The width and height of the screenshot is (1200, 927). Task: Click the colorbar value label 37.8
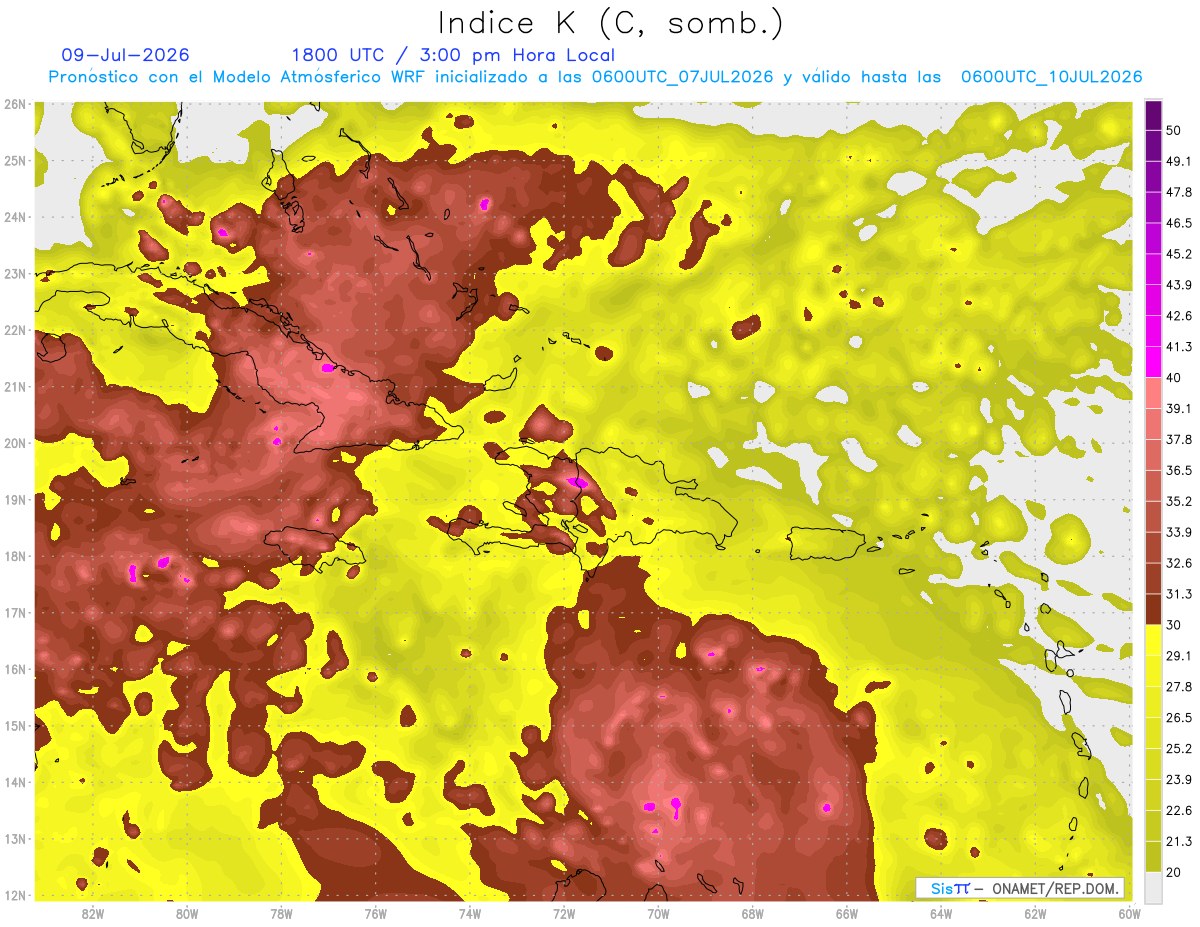pos(1178,439)
